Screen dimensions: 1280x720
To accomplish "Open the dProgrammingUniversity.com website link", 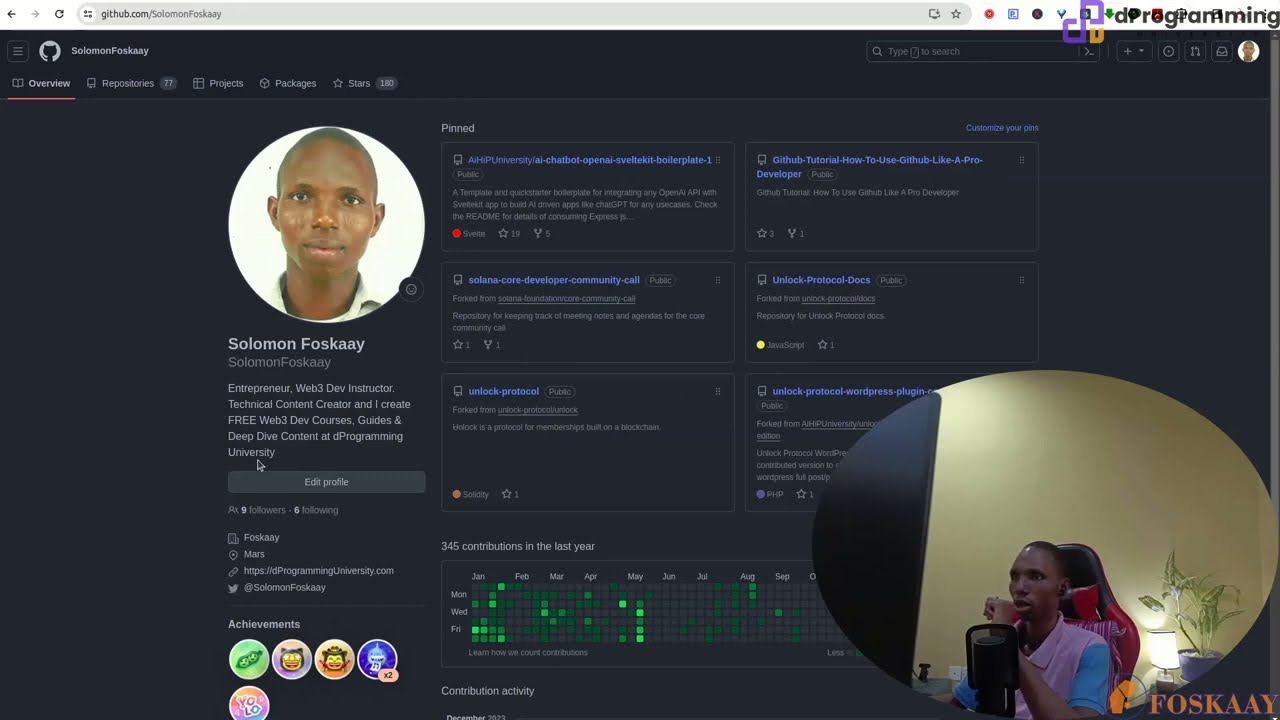I will click(318, 571).
